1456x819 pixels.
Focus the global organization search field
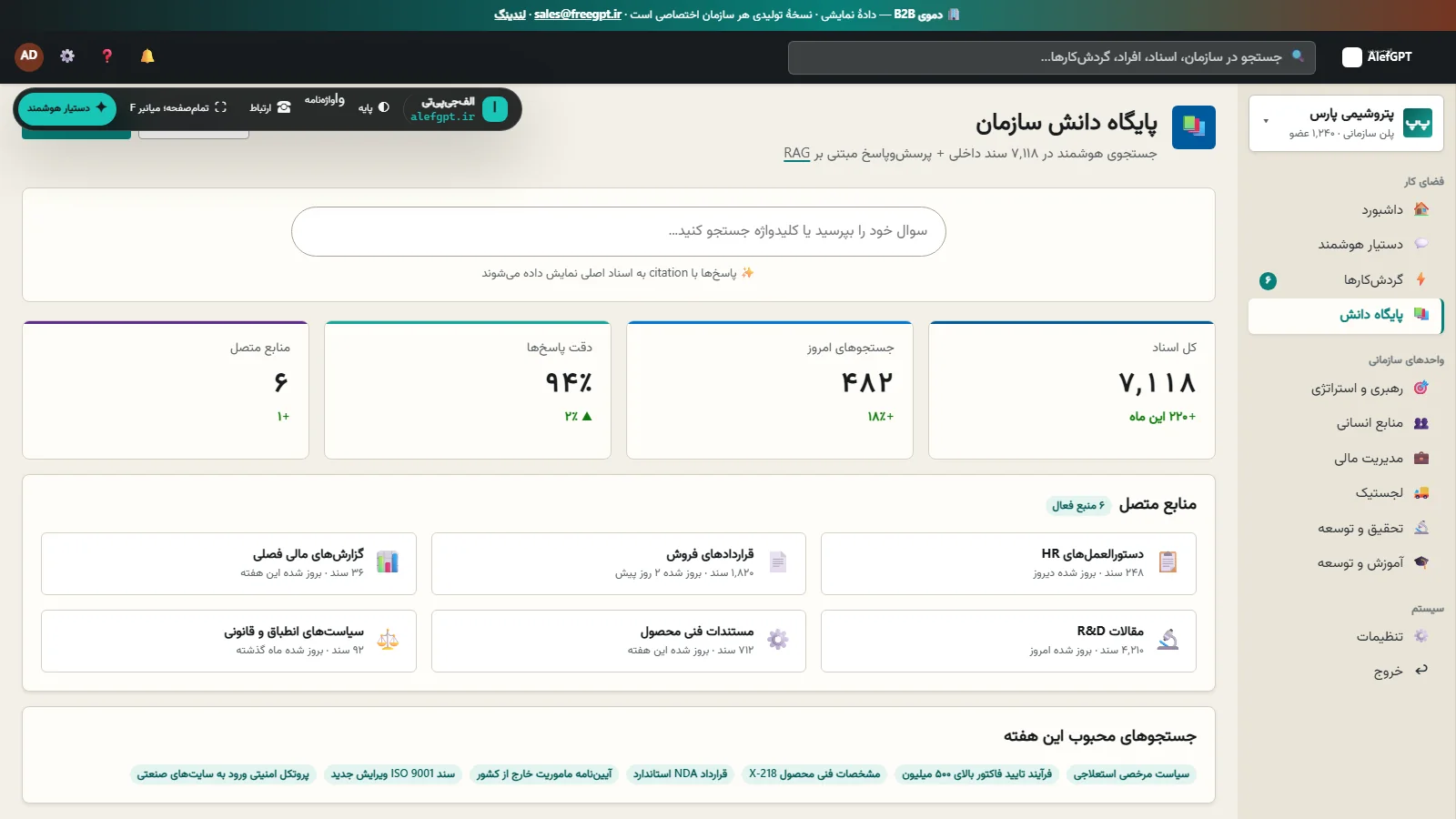click(x=1052, y=57)
